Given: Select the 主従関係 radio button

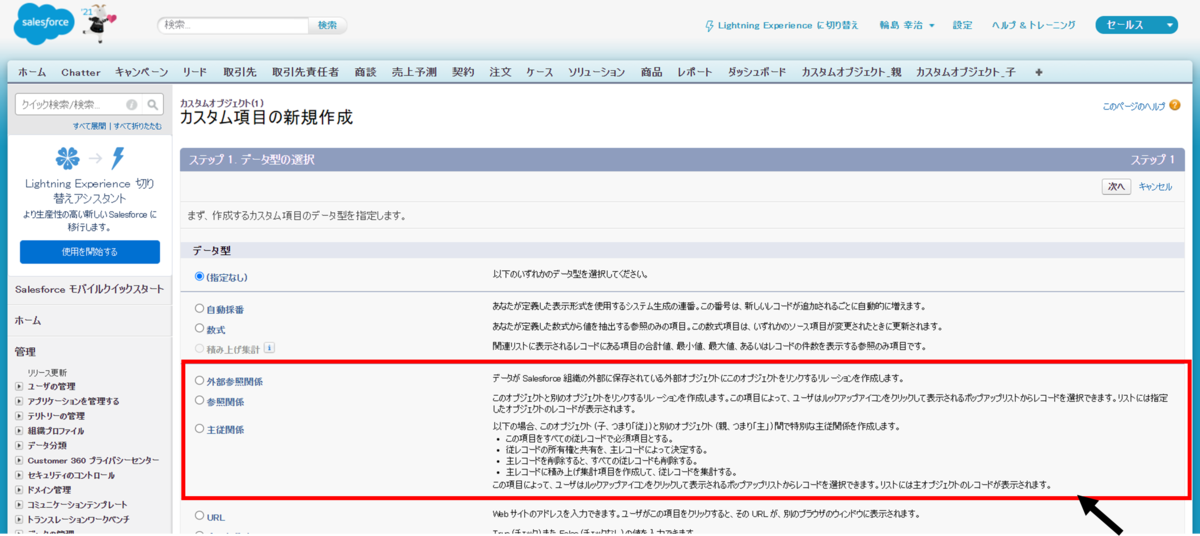Looking at the screenshot, I should click(x=199, y=429).
